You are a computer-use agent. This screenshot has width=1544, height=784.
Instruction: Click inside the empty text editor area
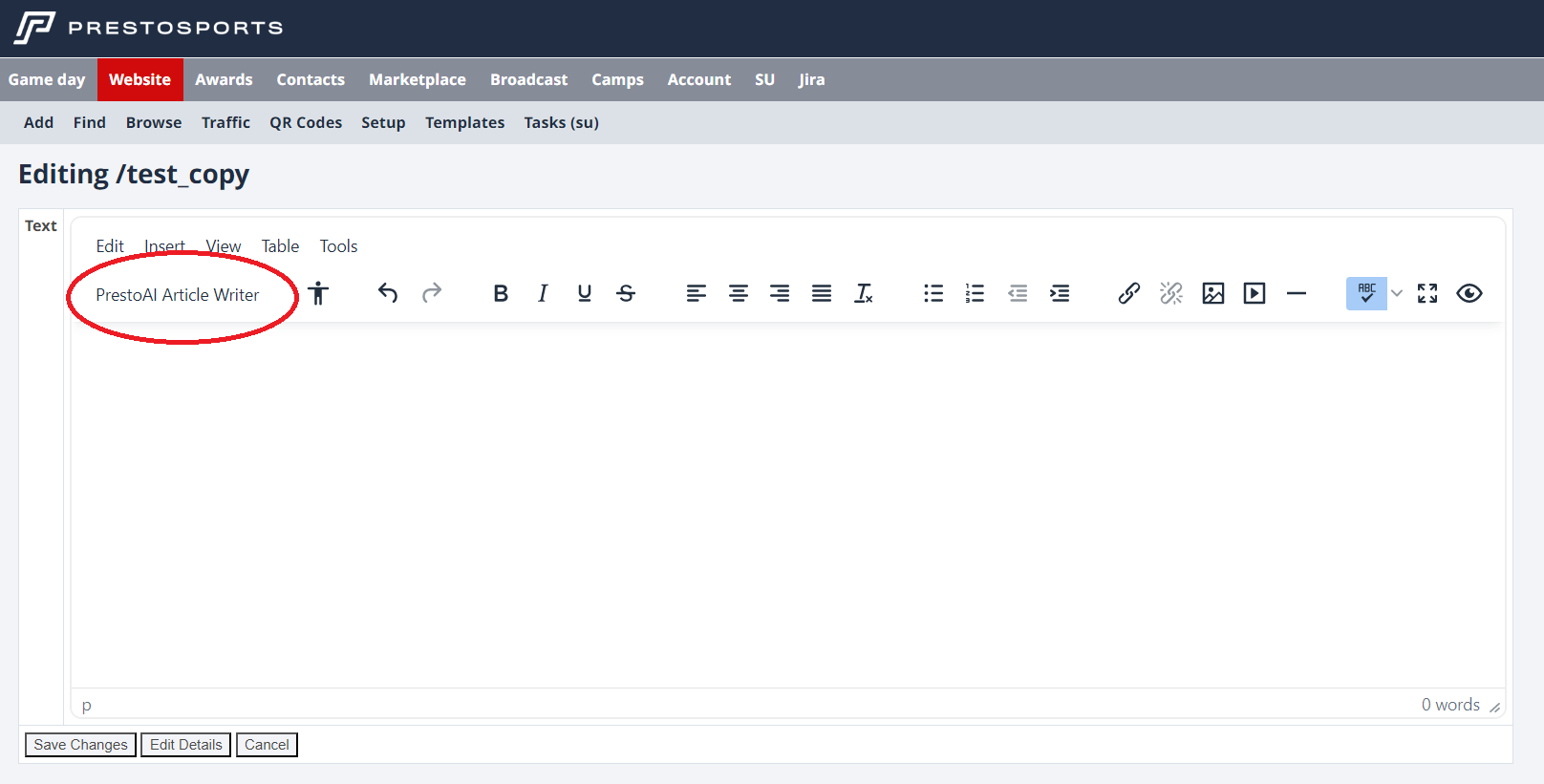click(x=787, y=504)
